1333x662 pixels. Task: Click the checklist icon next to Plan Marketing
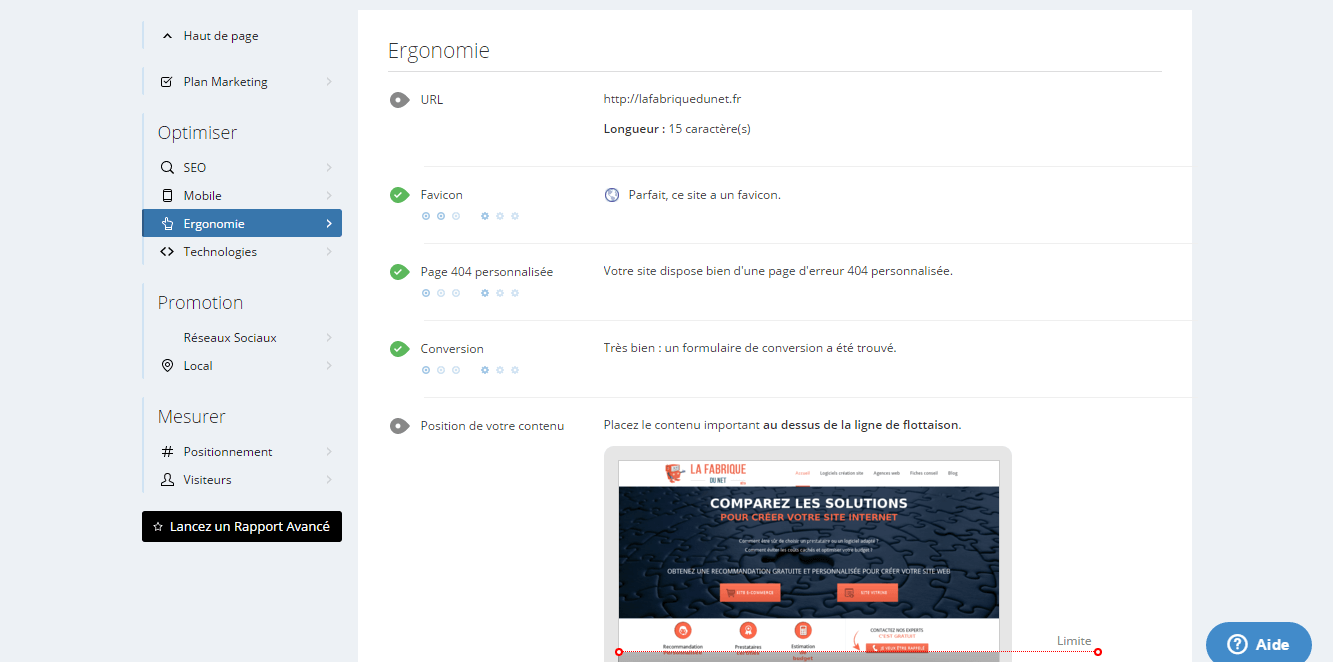[167, 82]
